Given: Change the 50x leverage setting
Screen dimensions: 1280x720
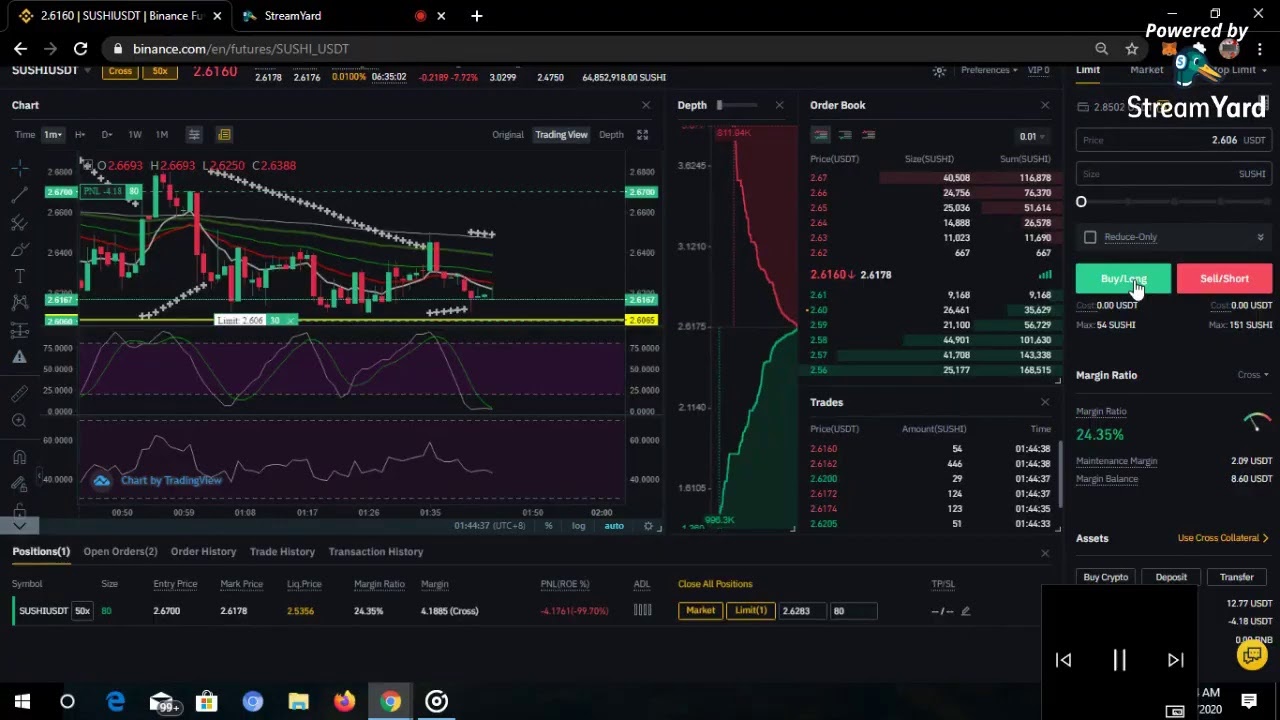Looking at the screenshot, I should click(x=160, y=71).
